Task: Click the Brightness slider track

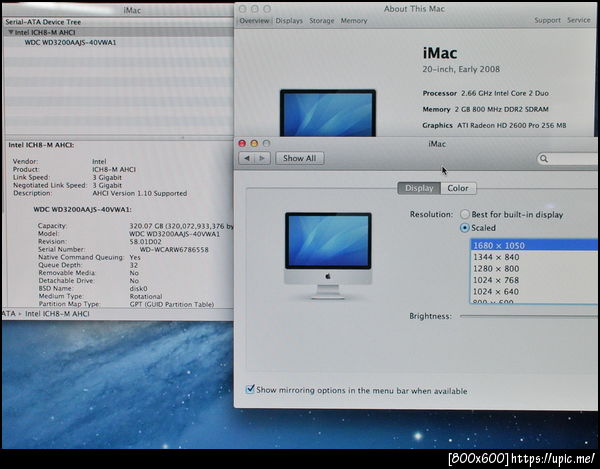Action: click(x=529, y=316)
